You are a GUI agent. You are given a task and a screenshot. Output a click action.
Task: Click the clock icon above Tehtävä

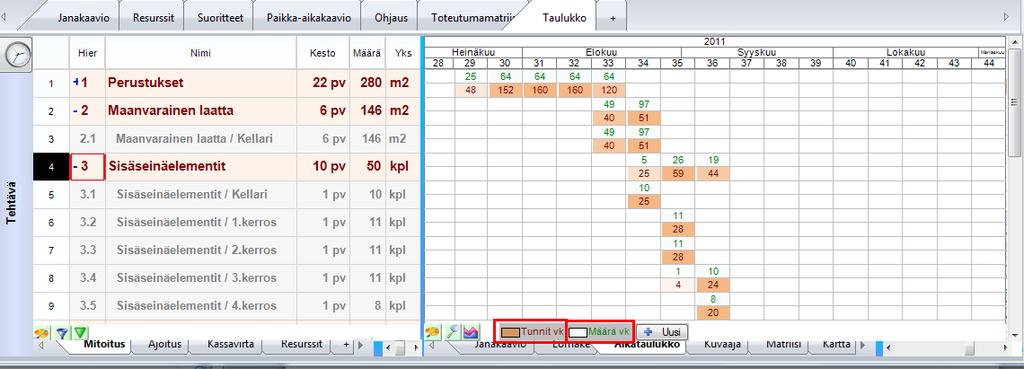tap(18, 55)
